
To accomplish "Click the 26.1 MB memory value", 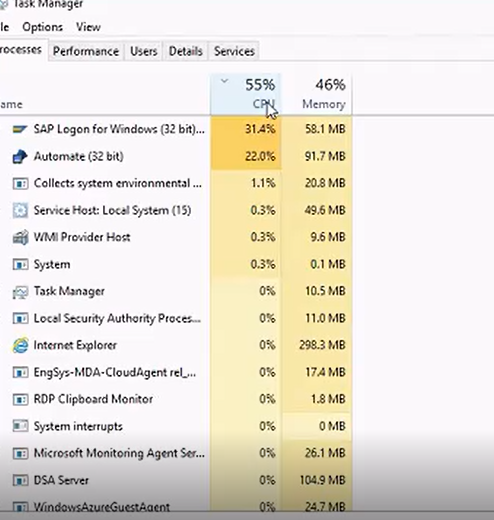I will pyautogui.click(x=325, y=453).
